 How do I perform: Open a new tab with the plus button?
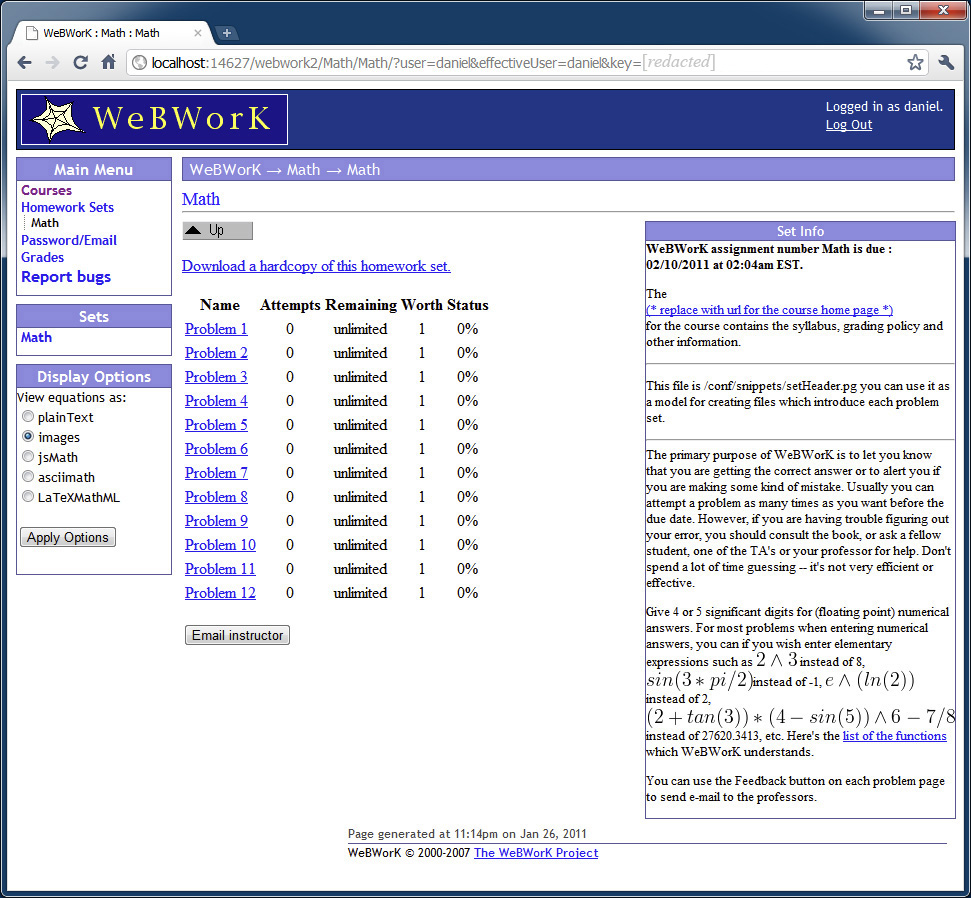point(227,33)
